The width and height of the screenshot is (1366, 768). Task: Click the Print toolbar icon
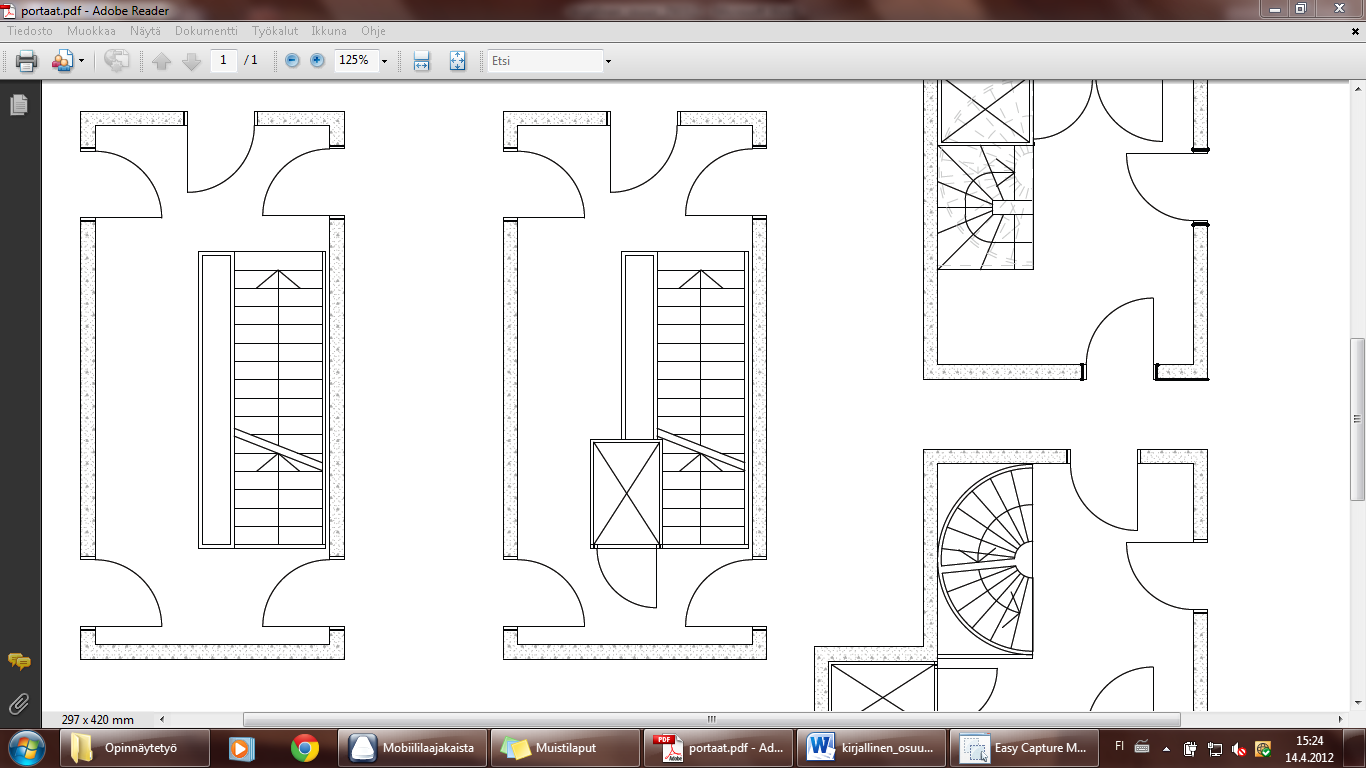[27, 61]
